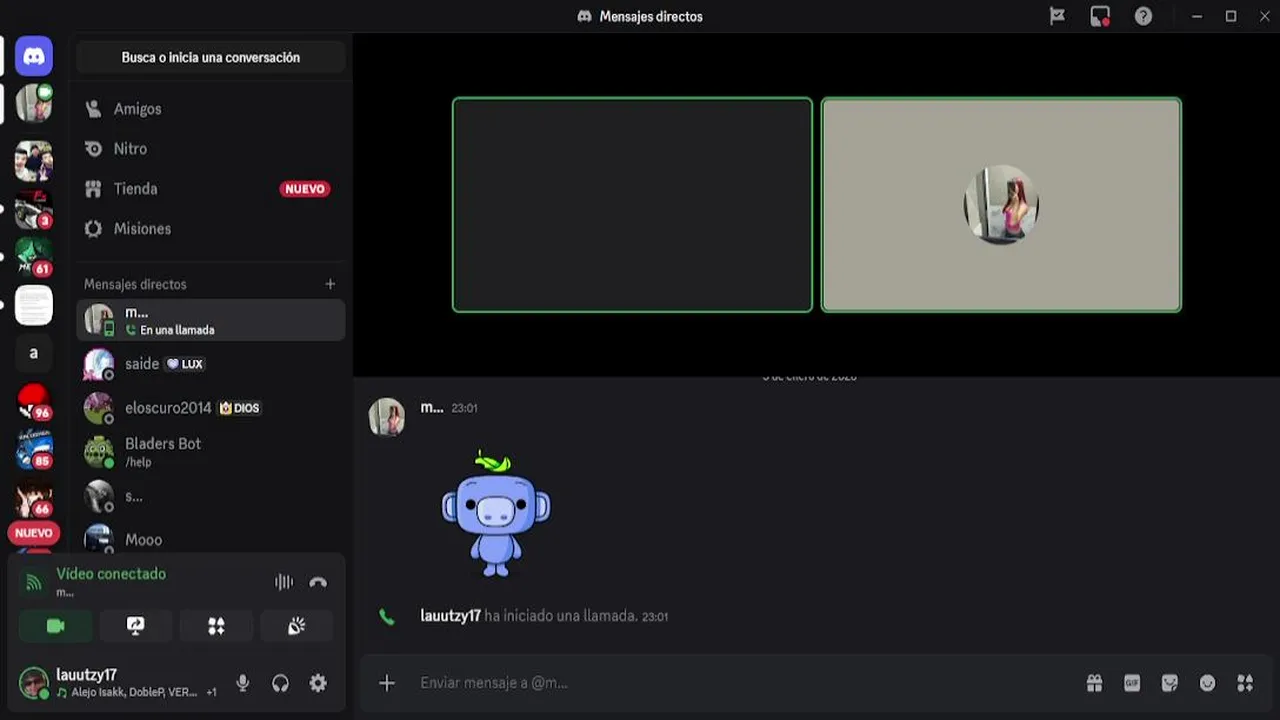Viewport: 1280px width, 720px height.
Task: Start screen sharing
Action: coord(136,626)
